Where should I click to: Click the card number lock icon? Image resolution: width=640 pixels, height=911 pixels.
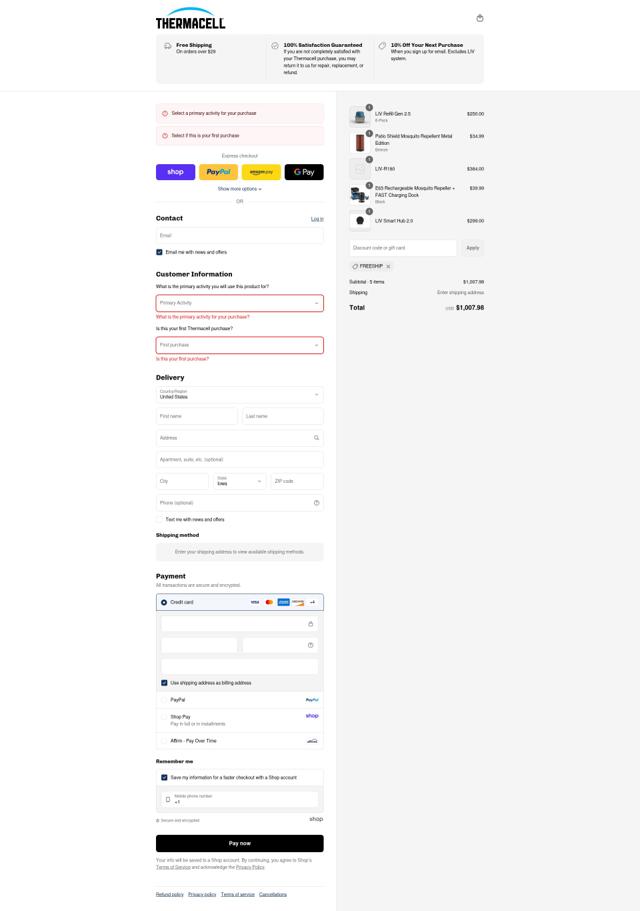(x=311, y=624)
